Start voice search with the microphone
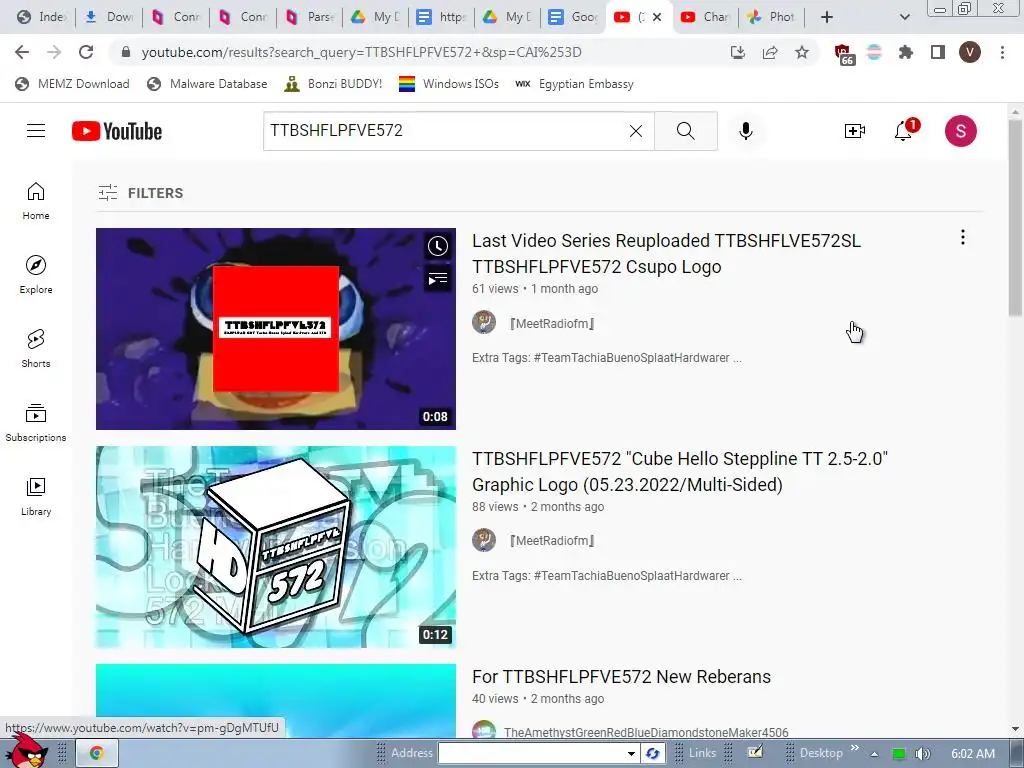Image resolution: width=1024 pixels, height=768 pixels. [x=745, y=131]
